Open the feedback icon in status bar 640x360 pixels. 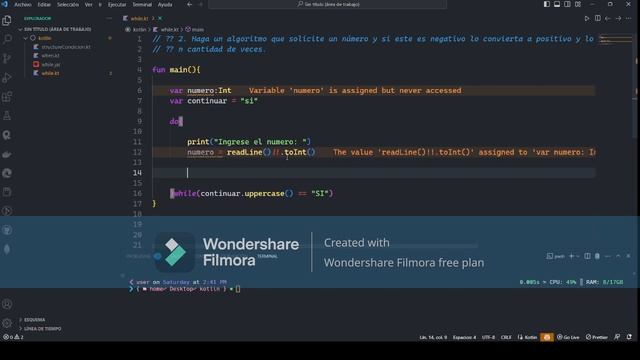pyautogui.click(x=617, y=337)
